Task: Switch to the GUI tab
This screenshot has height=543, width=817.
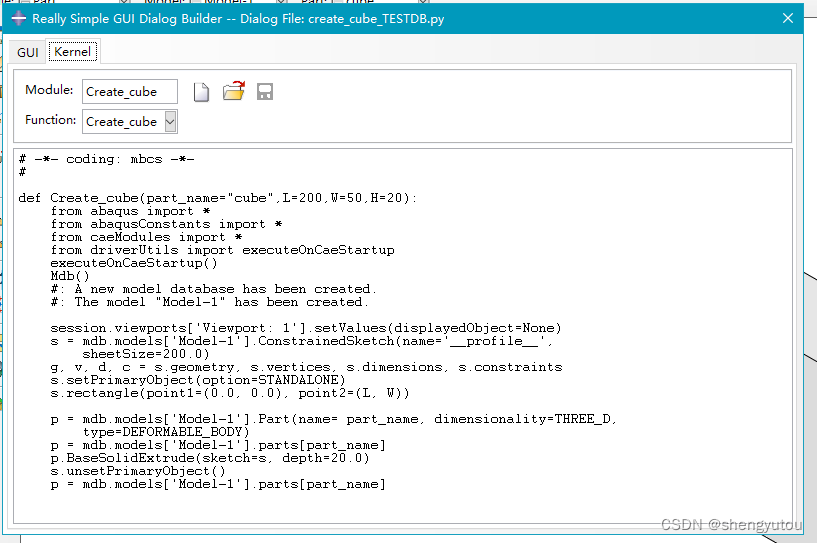Action: click(27, 52)
